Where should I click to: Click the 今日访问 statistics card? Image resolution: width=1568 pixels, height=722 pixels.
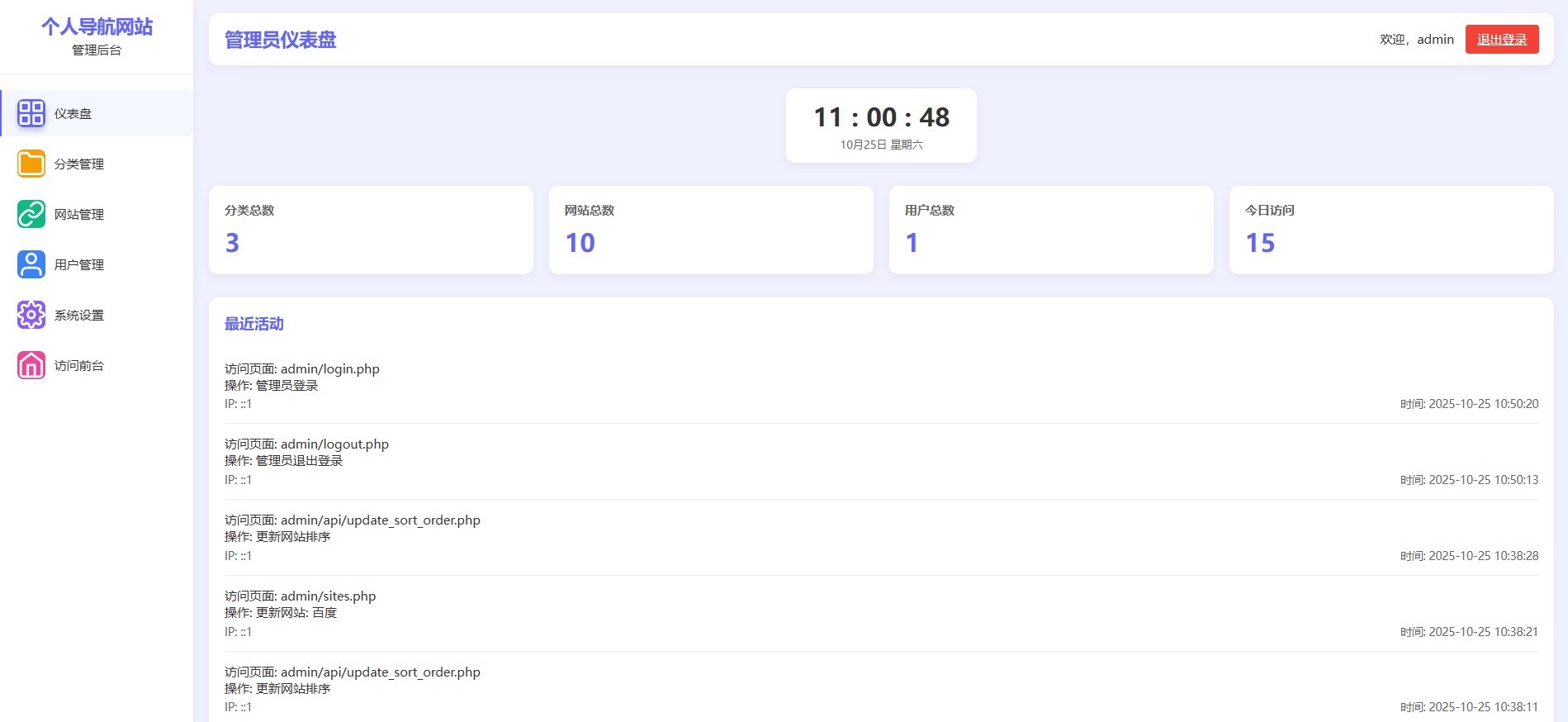[x=1391, y=230]
